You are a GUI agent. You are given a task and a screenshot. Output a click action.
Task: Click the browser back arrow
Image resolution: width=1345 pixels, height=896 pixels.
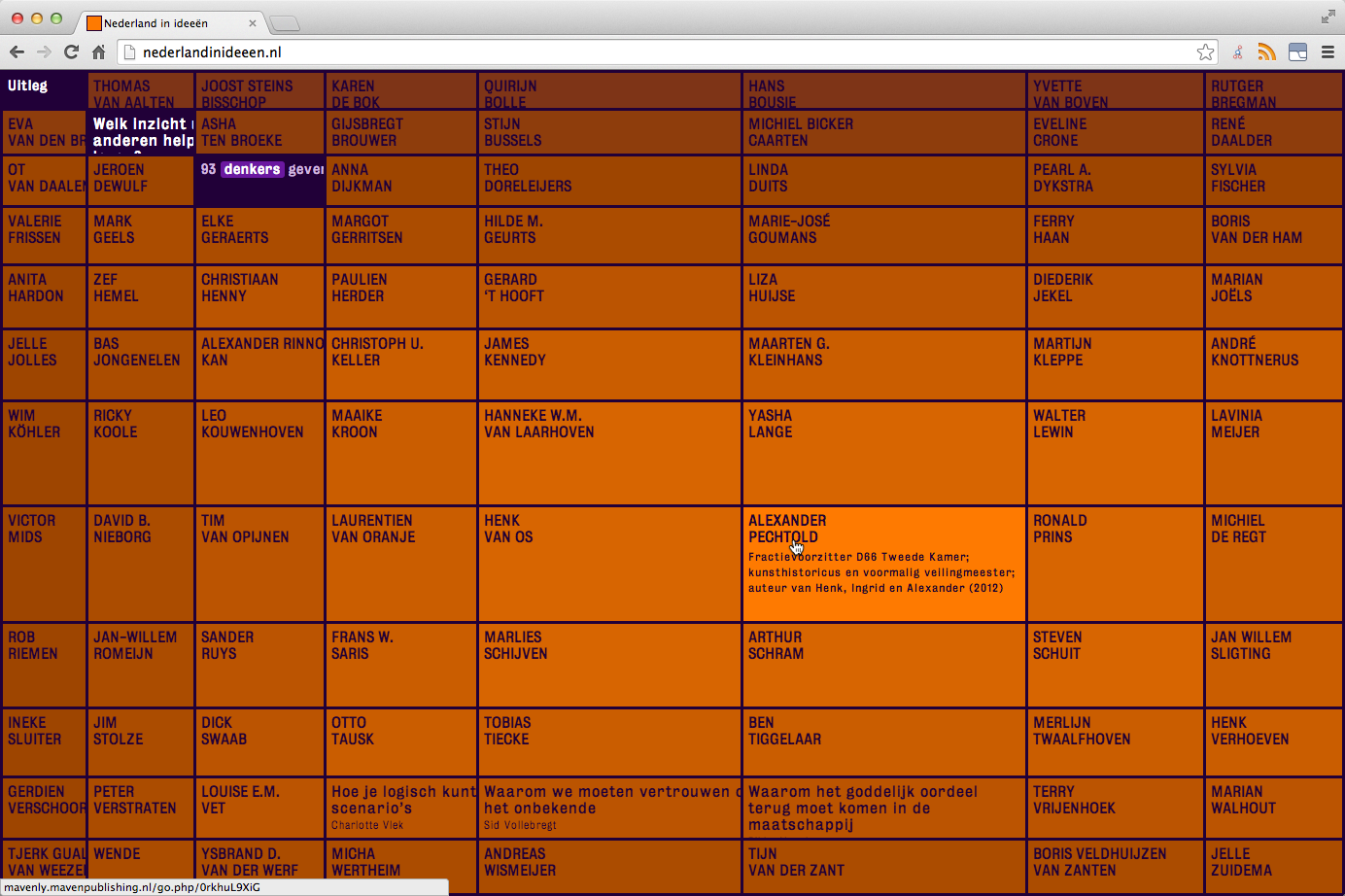point(17,52)
